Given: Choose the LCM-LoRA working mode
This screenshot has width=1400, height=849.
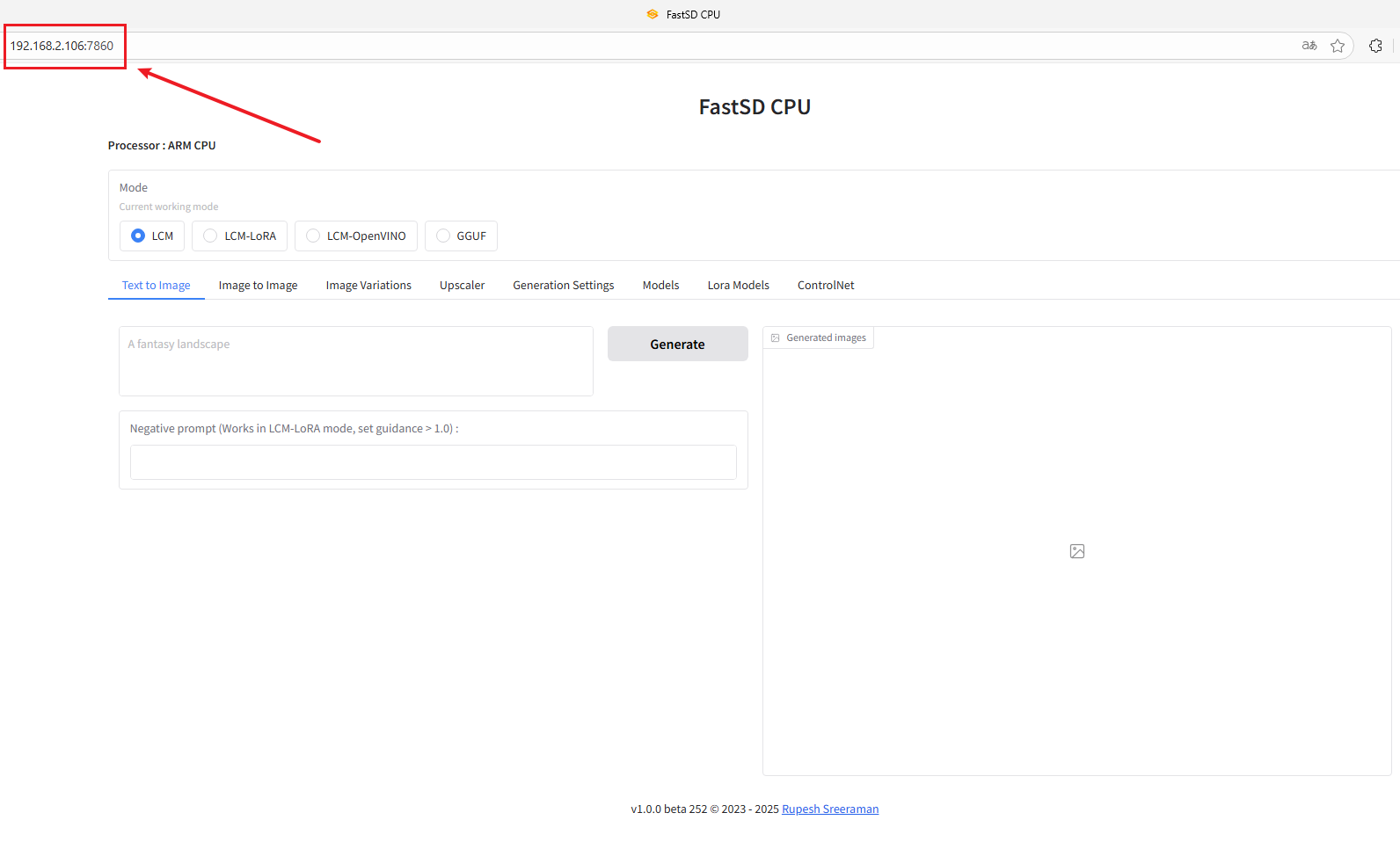Looking at the screenshot, I should pos(210,236).
